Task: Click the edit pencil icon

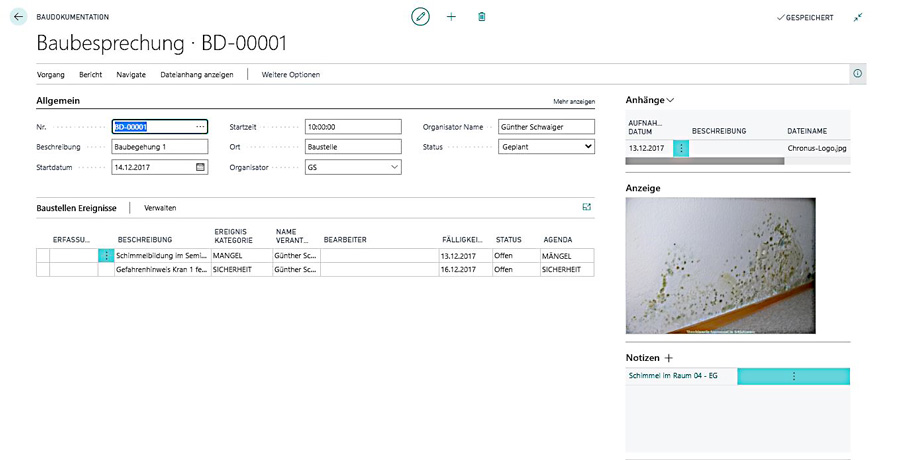Action: pos(420,17)
